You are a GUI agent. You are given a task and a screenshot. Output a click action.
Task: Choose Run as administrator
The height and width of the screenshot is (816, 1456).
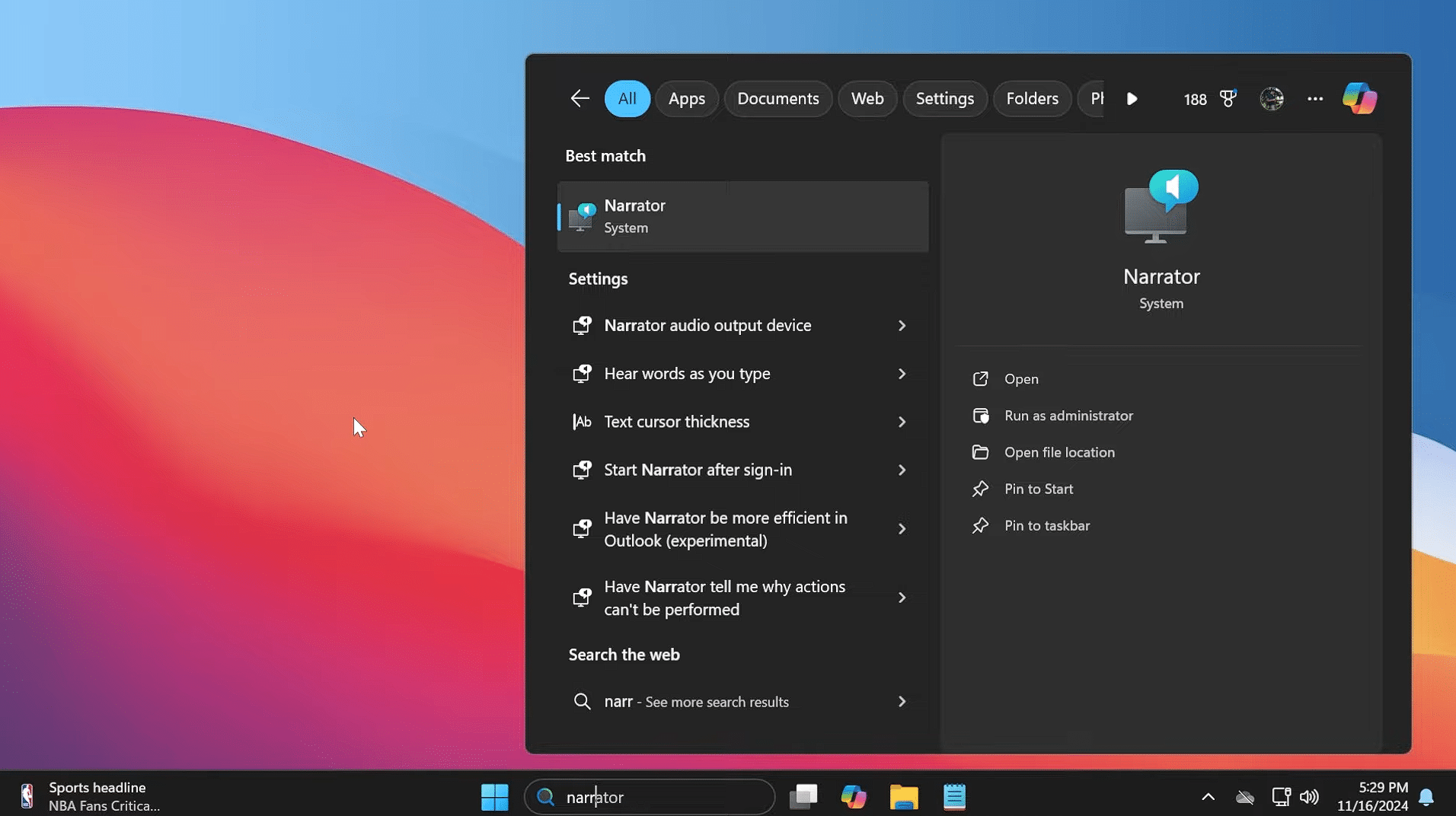click(1068, 416)
